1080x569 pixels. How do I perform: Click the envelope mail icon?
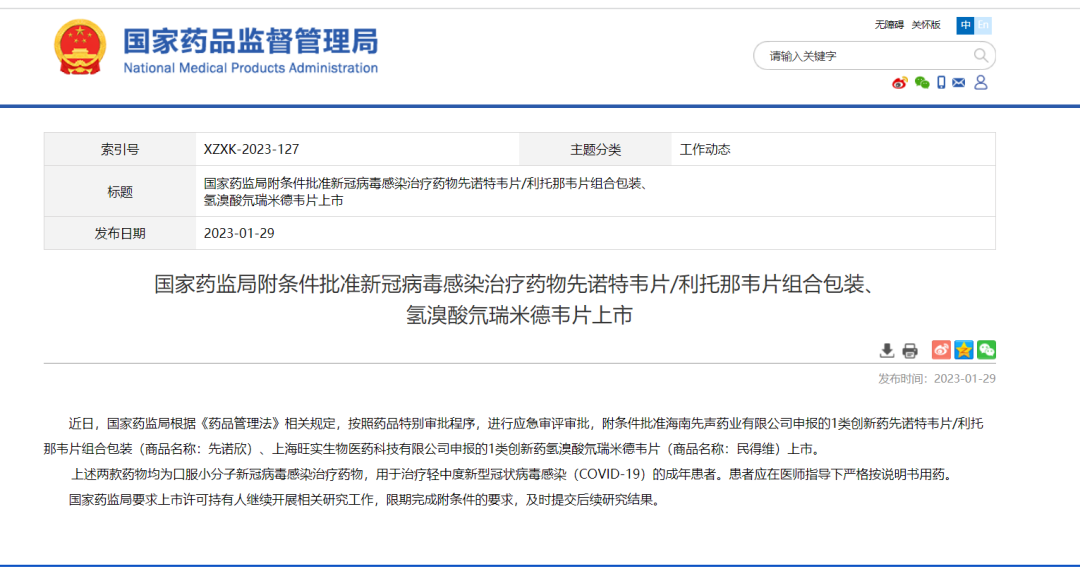pyautogui.click(x=960, y=83)
